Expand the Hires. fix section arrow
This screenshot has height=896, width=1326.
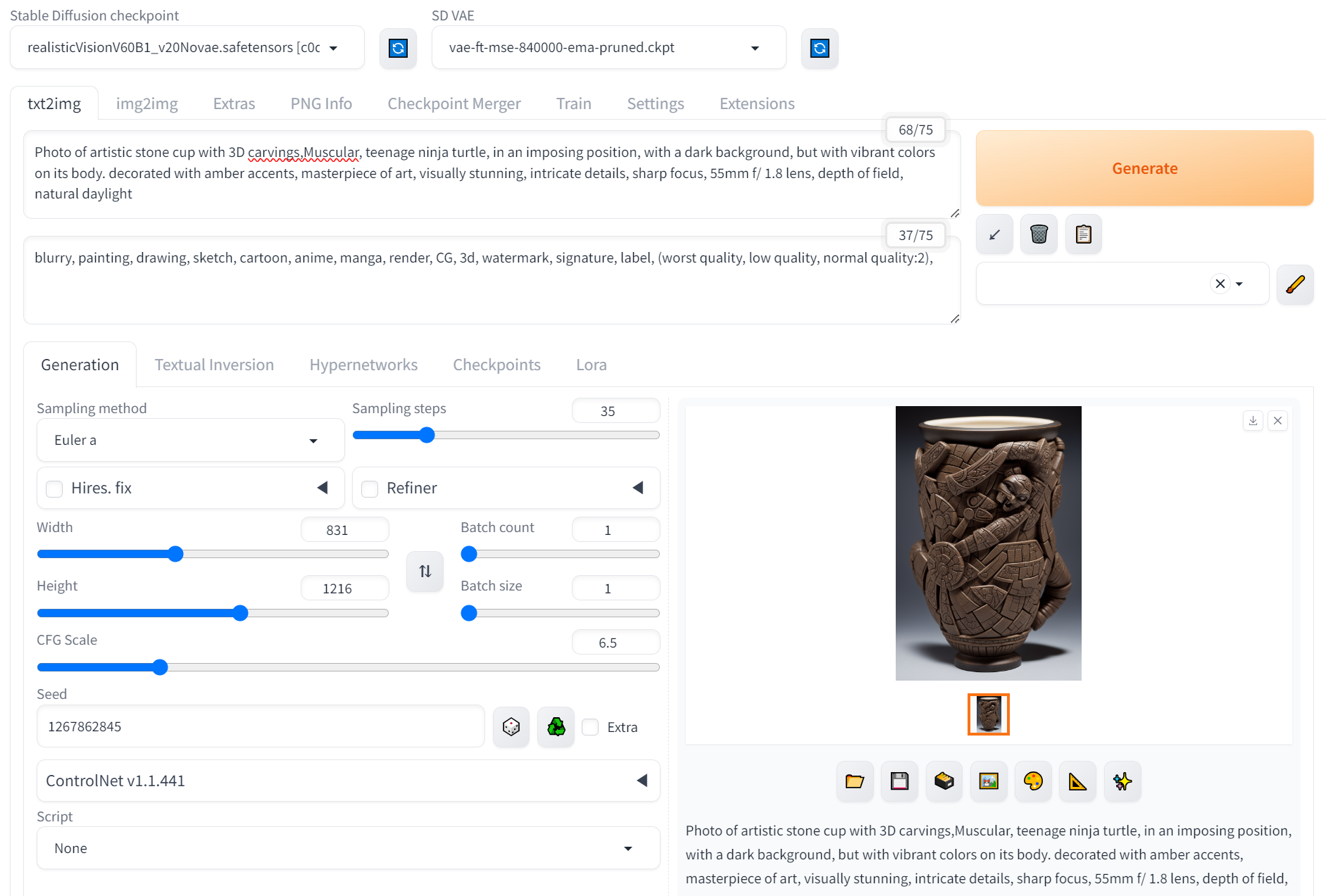(x=323, y=488)
